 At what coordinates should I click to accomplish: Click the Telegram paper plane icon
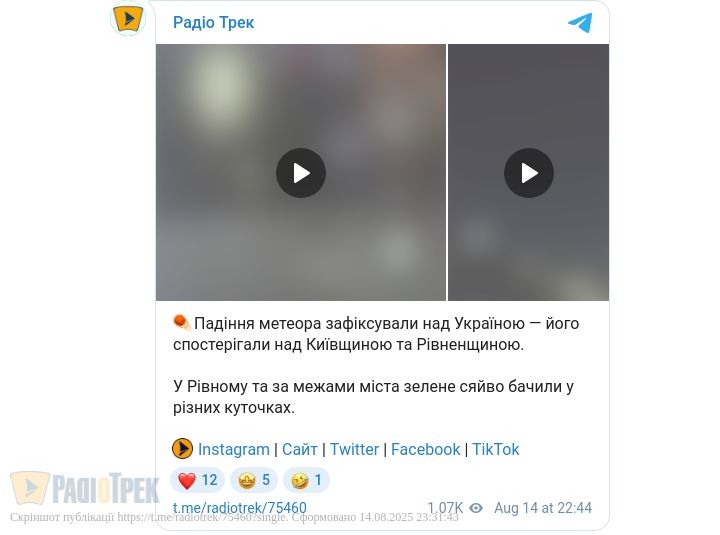pos(580,23)
